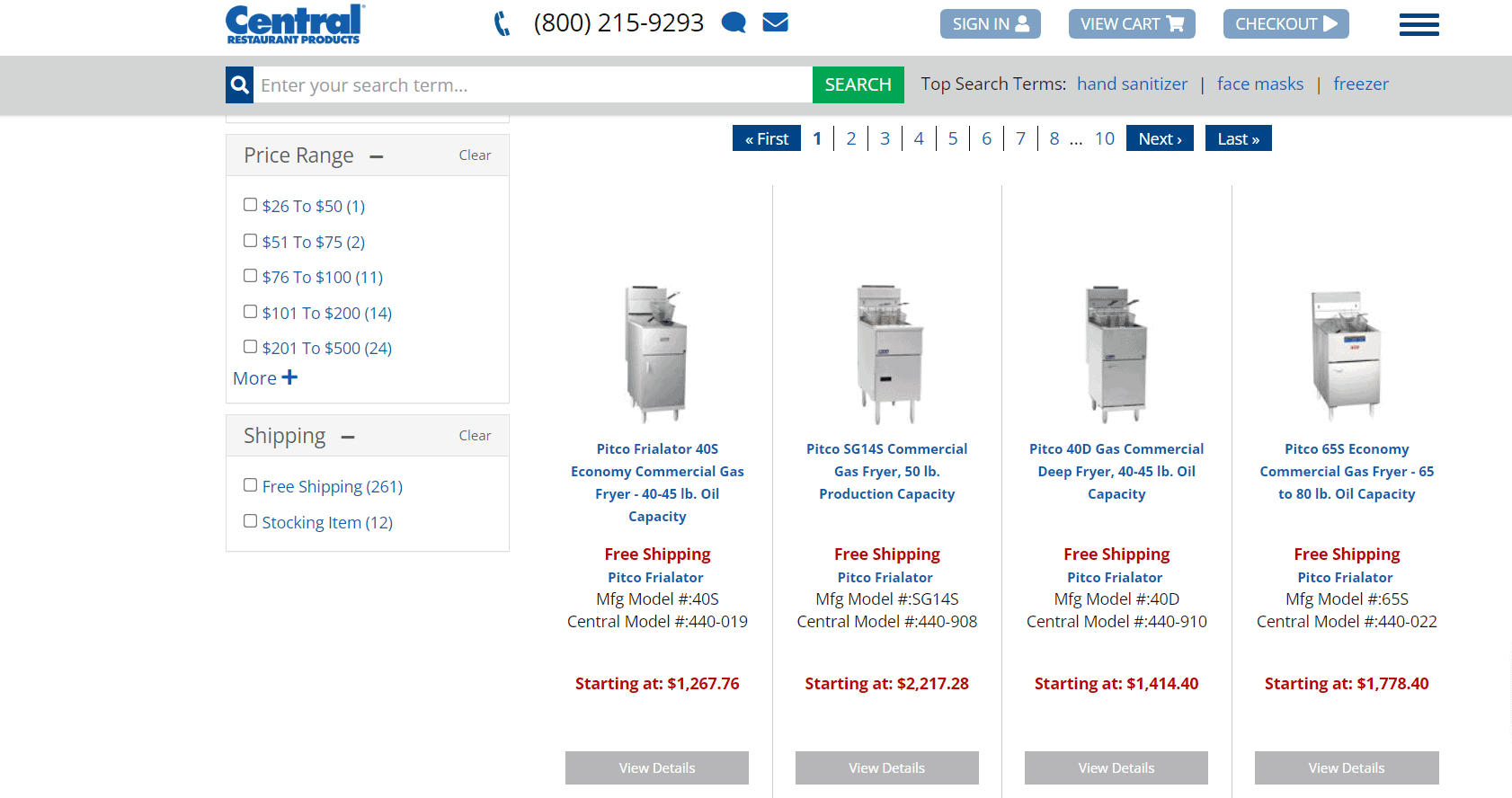Open the face masks search term

1259,84
